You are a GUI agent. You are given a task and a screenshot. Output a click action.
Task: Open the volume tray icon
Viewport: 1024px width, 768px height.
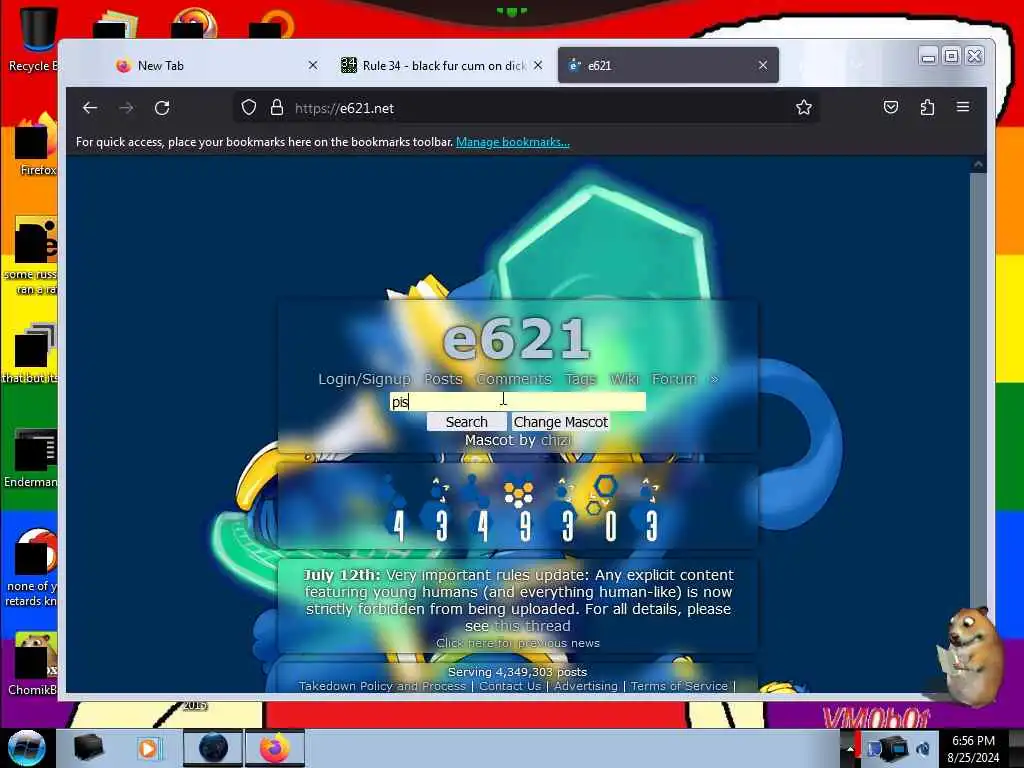(923, 749)
